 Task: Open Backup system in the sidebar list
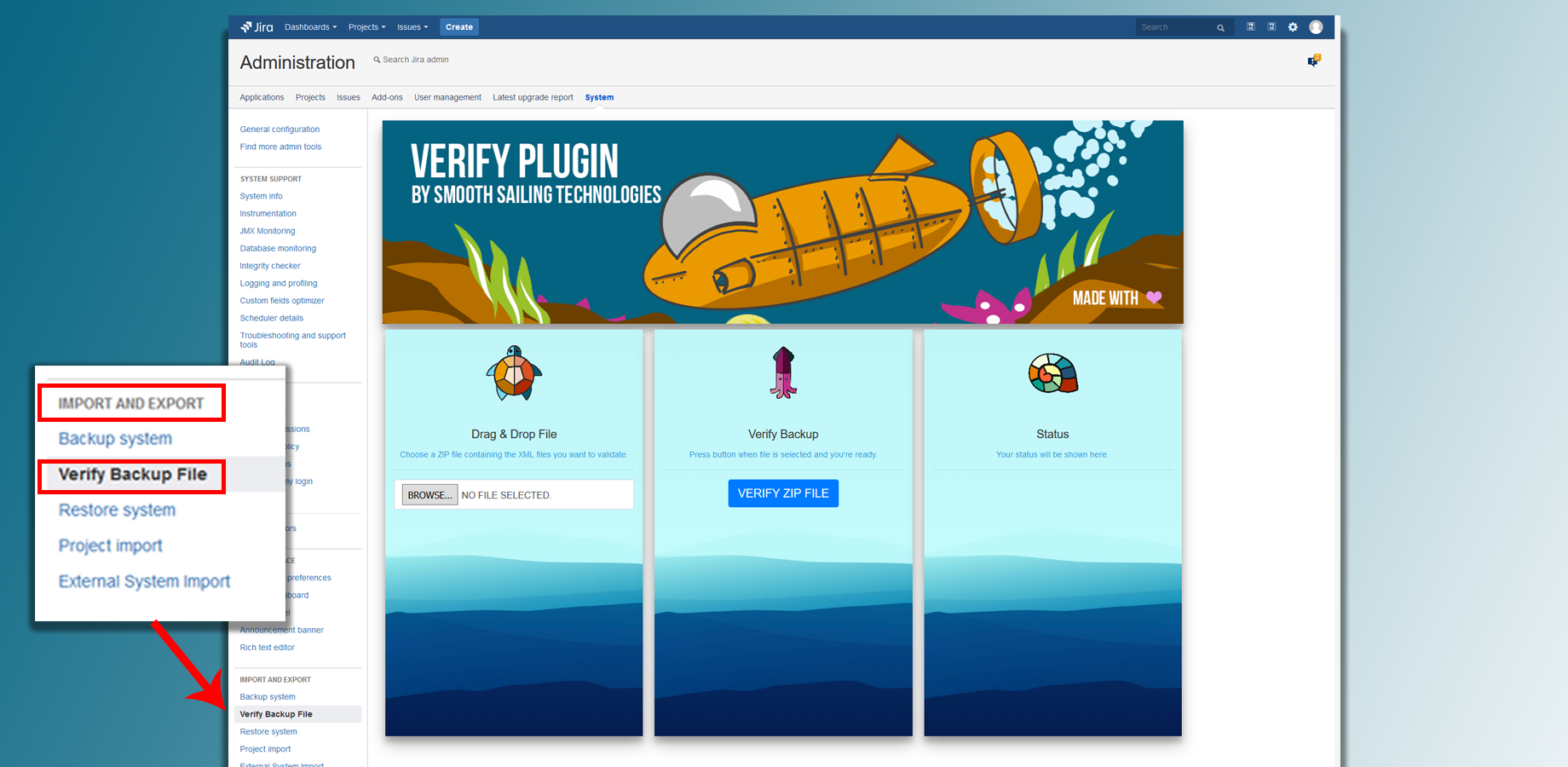[x=268, y=697]
